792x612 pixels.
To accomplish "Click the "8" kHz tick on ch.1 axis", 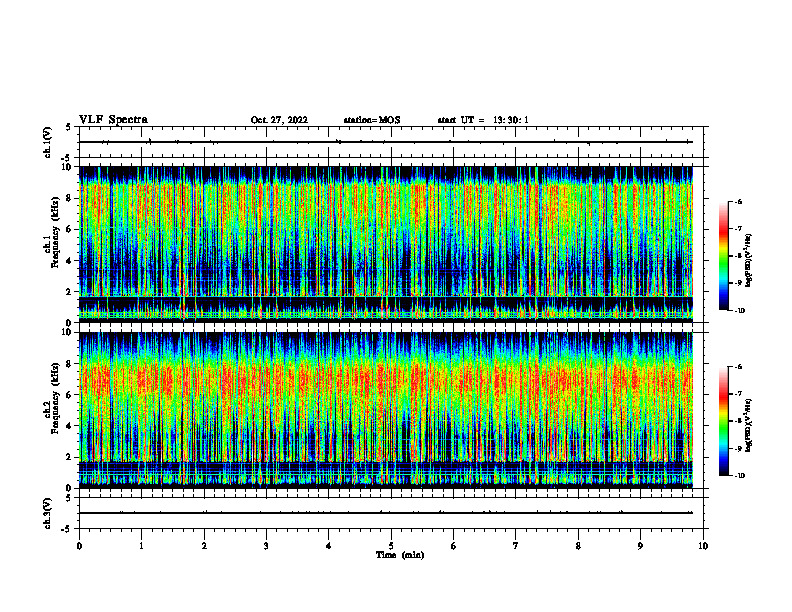I will pos(70,198).
